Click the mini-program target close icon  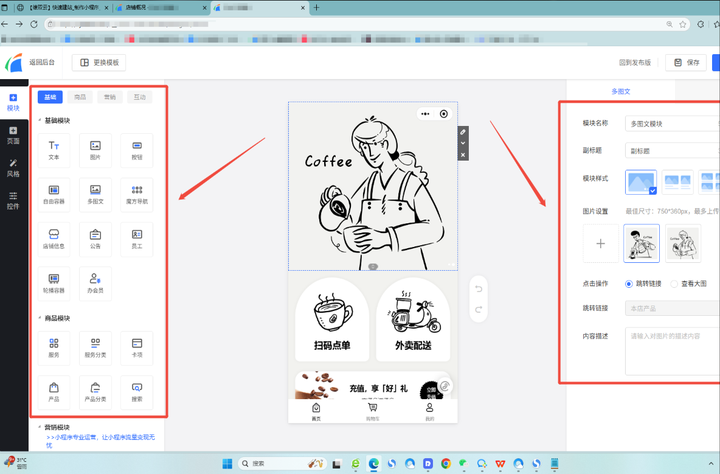[444, 114]
